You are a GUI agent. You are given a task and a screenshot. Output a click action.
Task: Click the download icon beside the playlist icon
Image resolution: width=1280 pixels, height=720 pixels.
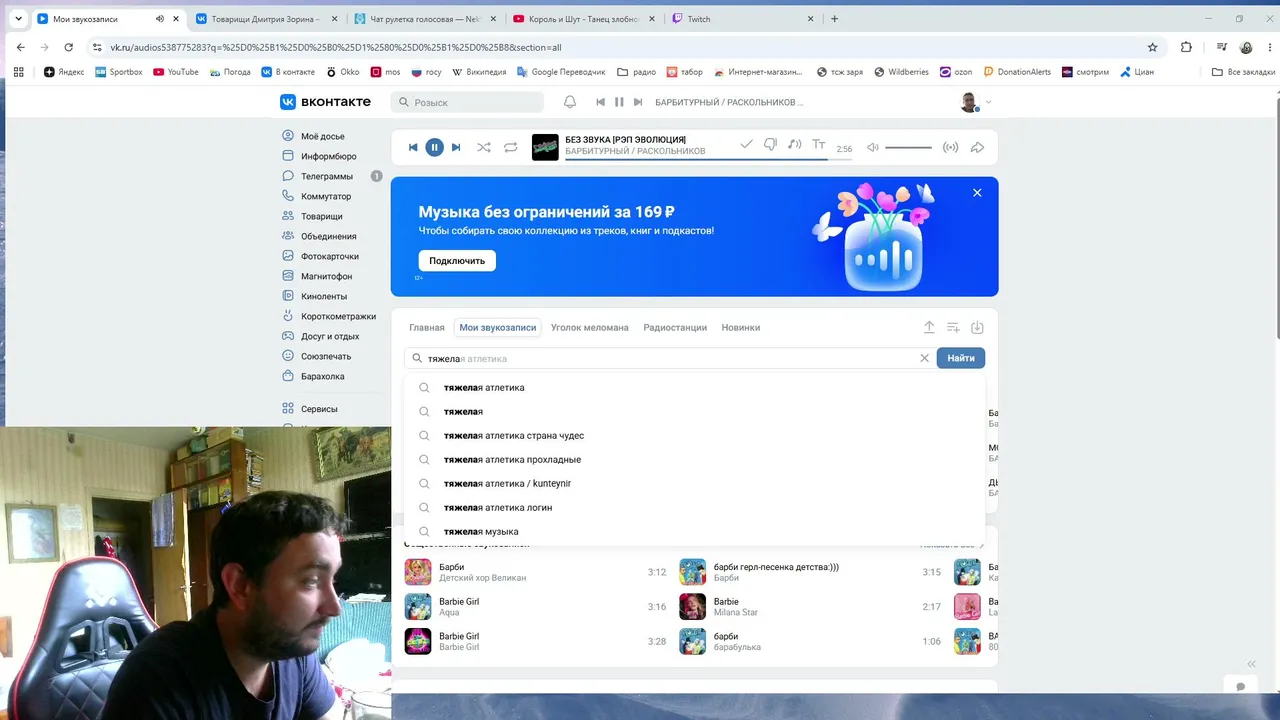point(978,327)
